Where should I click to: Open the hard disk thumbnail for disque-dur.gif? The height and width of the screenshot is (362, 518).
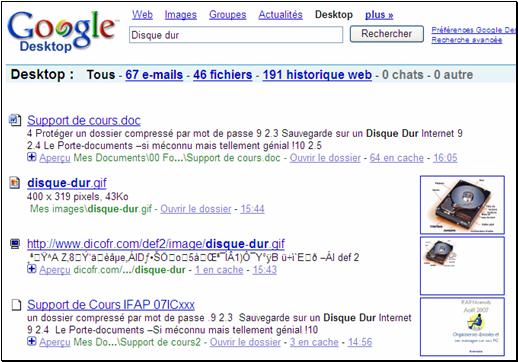[462, 205]
